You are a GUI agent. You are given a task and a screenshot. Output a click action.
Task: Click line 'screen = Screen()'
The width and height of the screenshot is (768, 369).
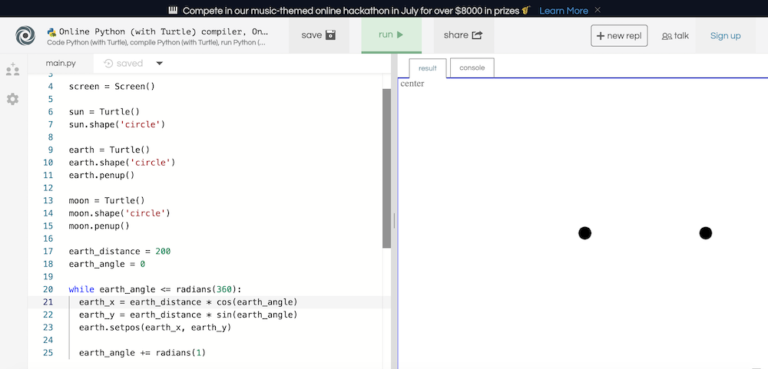(112, 86)
